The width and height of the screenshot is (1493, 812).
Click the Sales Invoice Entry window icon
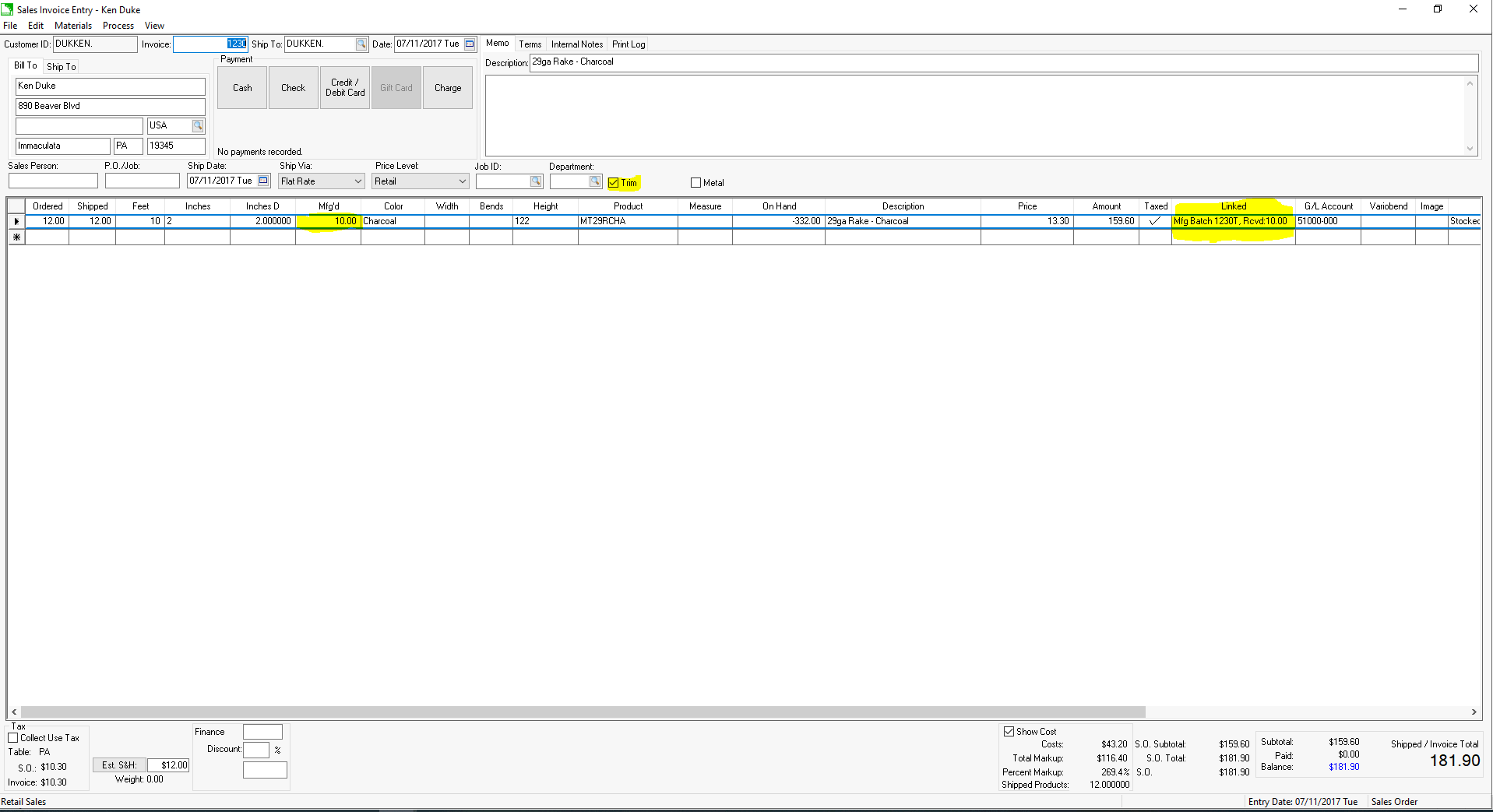point(6,9)
